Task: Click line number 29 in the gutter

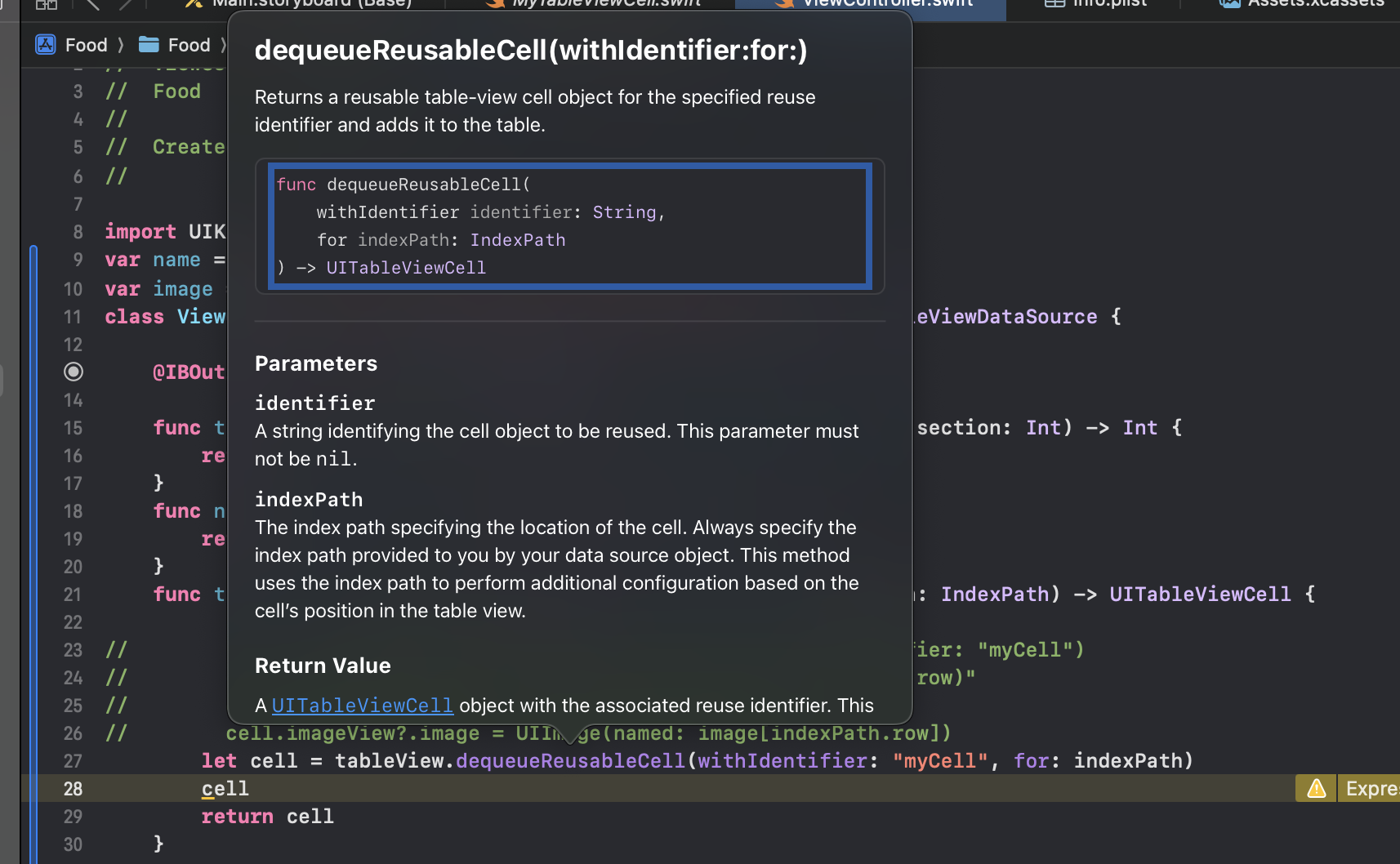Action: (x=73, y=817)
